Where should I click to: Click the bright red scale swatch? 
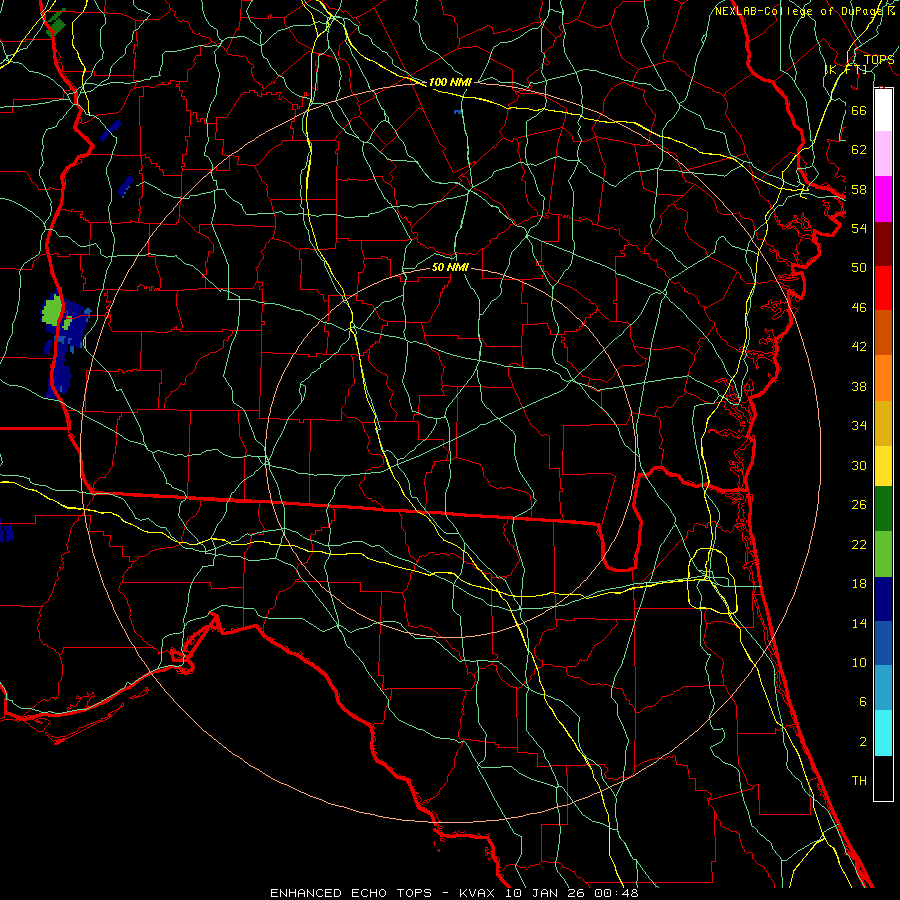coord(883,288)
